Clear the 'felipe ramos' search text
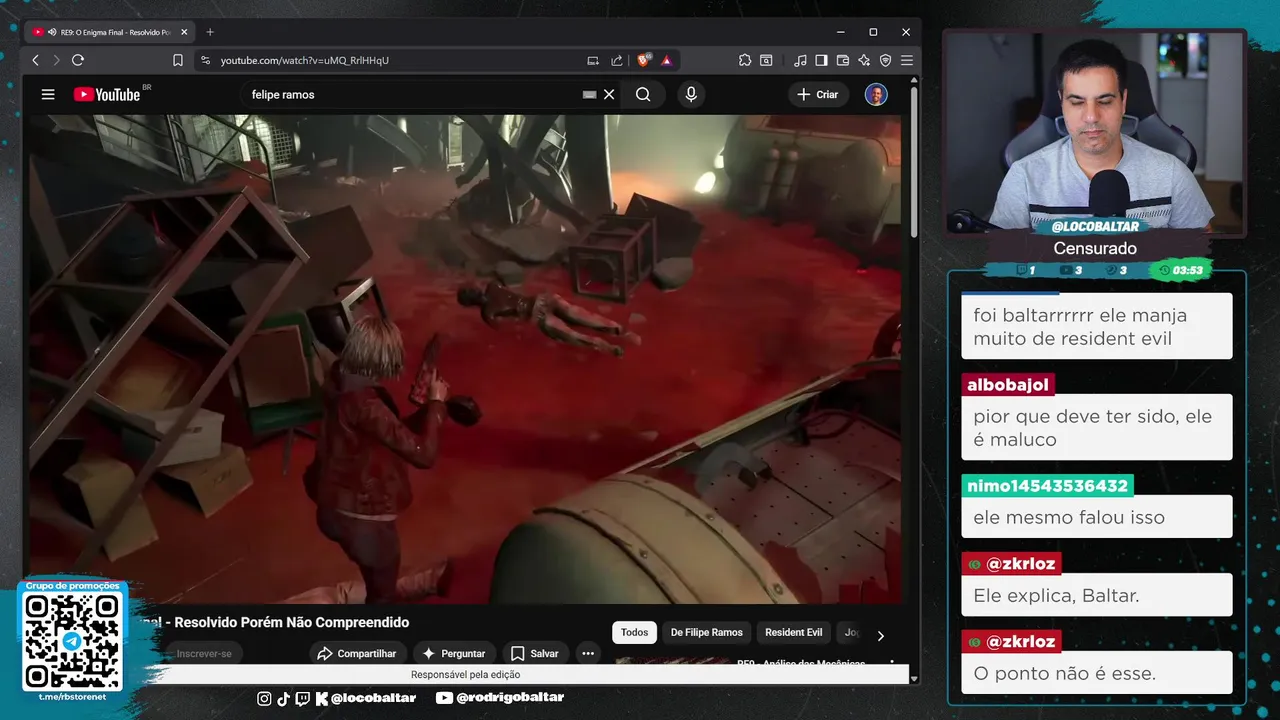This screenshot has height=720, width=1280. coord(609,94)
